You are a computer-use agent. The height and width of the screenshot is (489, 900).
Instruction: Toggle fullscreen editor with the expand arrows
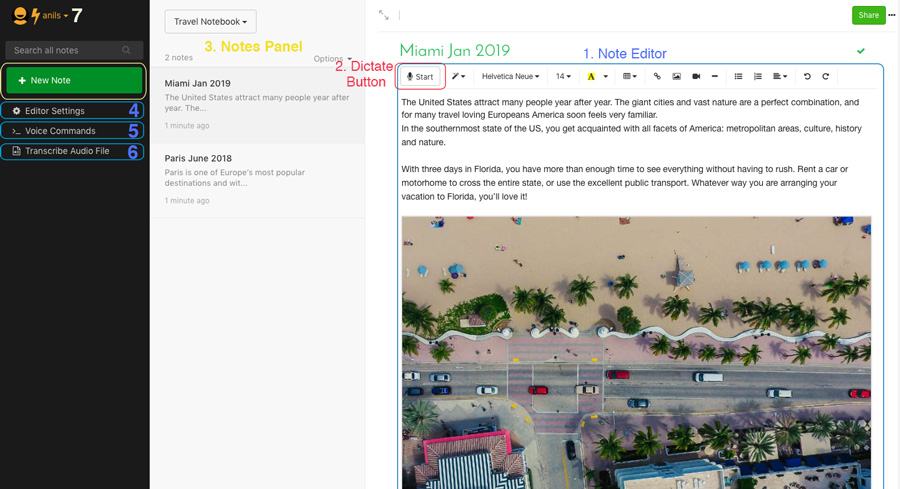pos(384,15)
